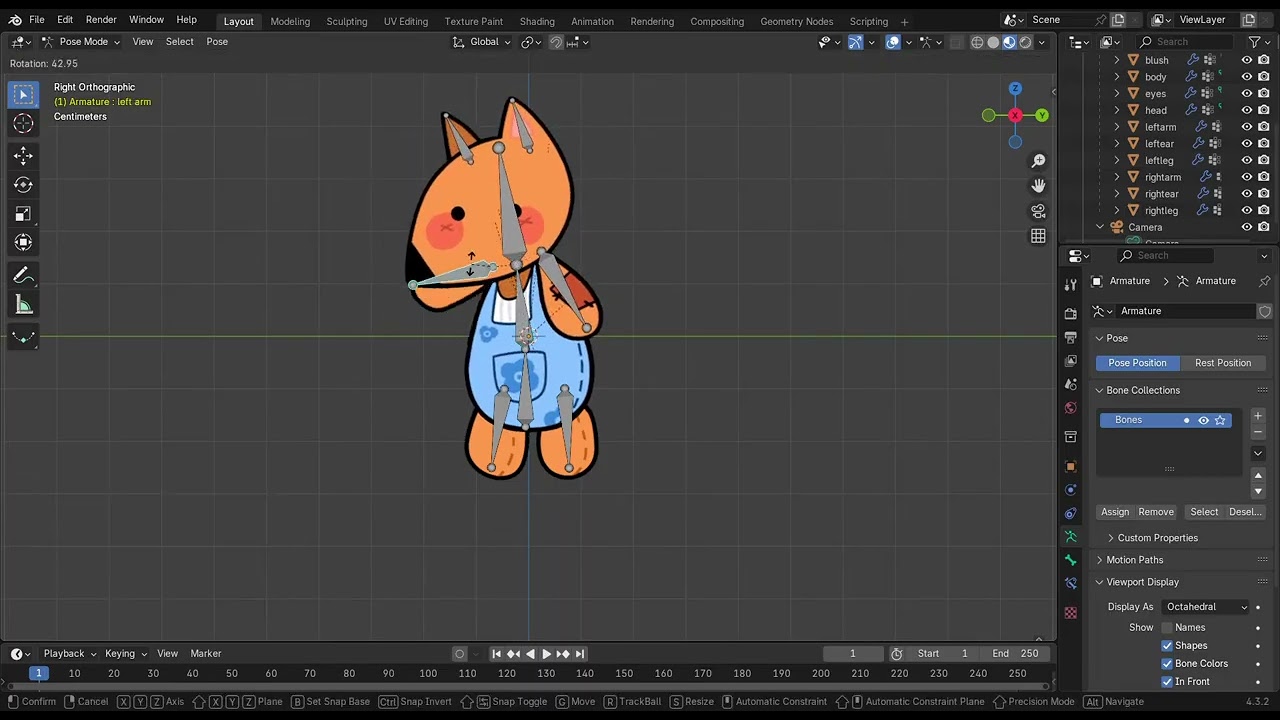
Task: Click the Rest Position button
Action: pos(1223,363)
